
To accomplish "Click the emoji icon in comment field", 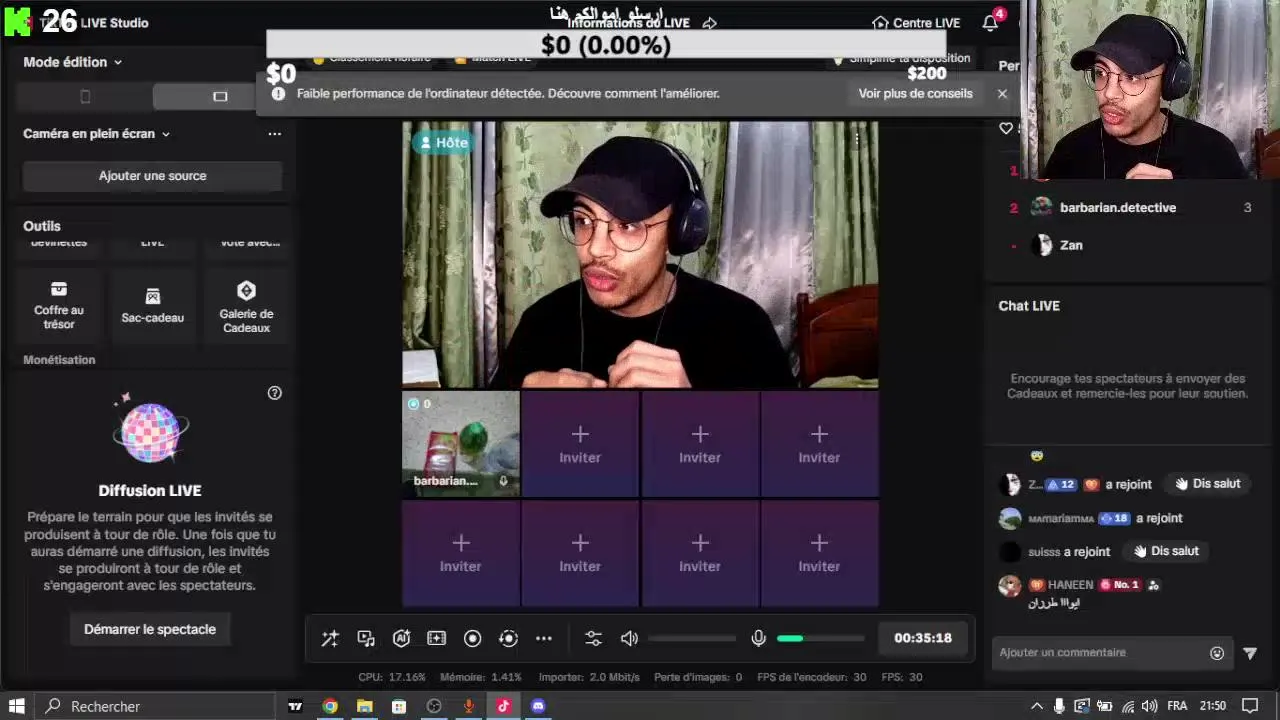I will click(1217, 653).
